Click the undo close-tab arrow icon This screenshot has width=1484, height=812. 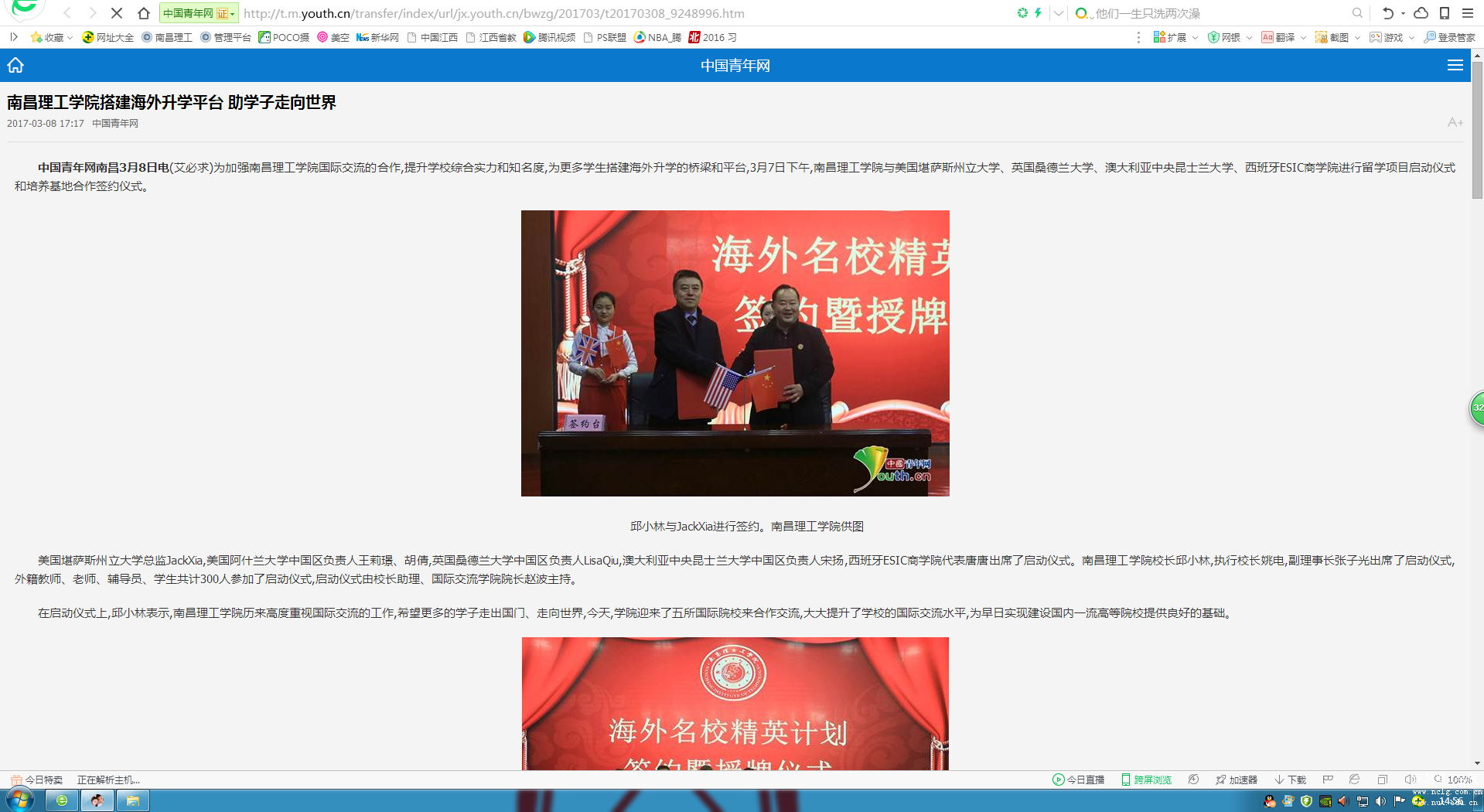click(1387, 13)
